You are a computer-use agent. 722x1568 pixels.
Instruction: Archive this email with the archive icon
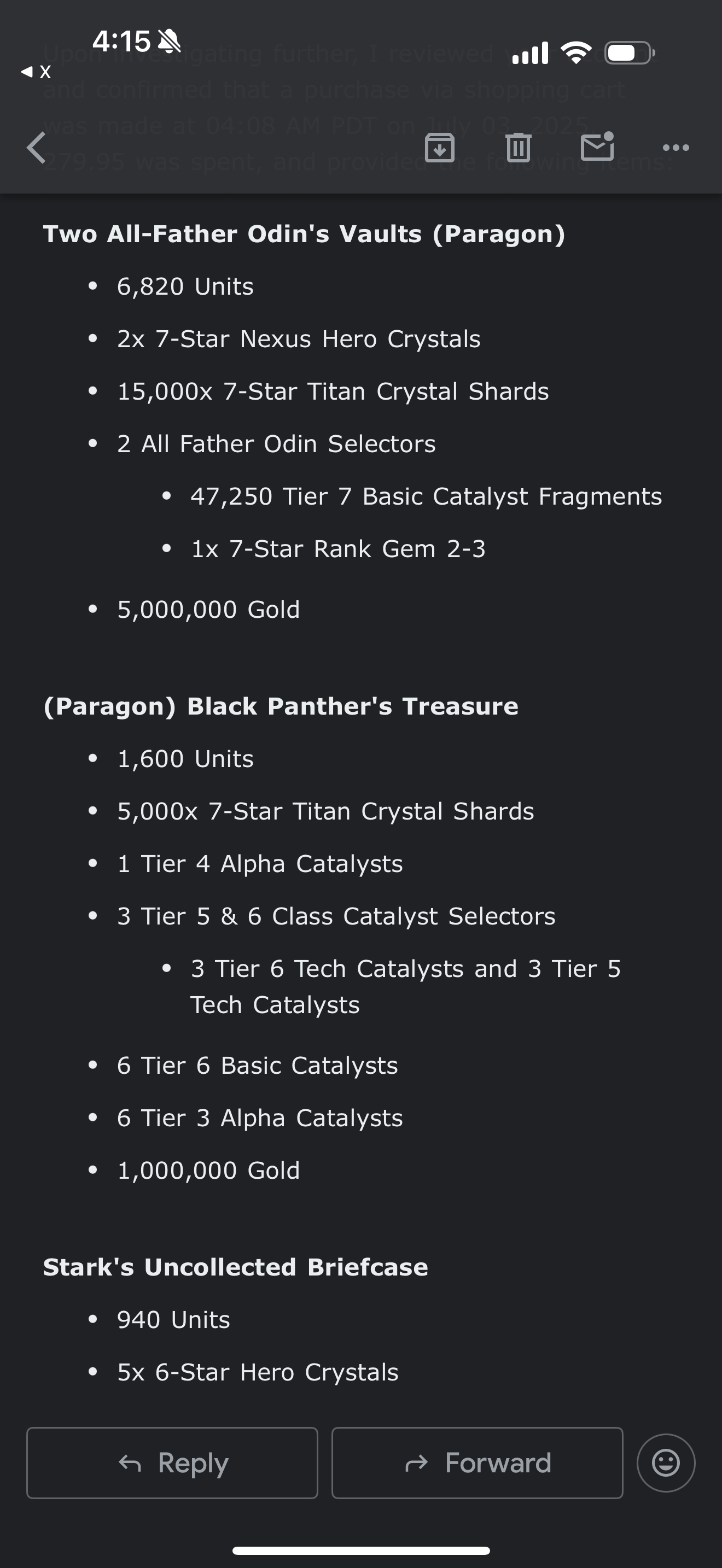pyautogui.click(x=440, y=147)
